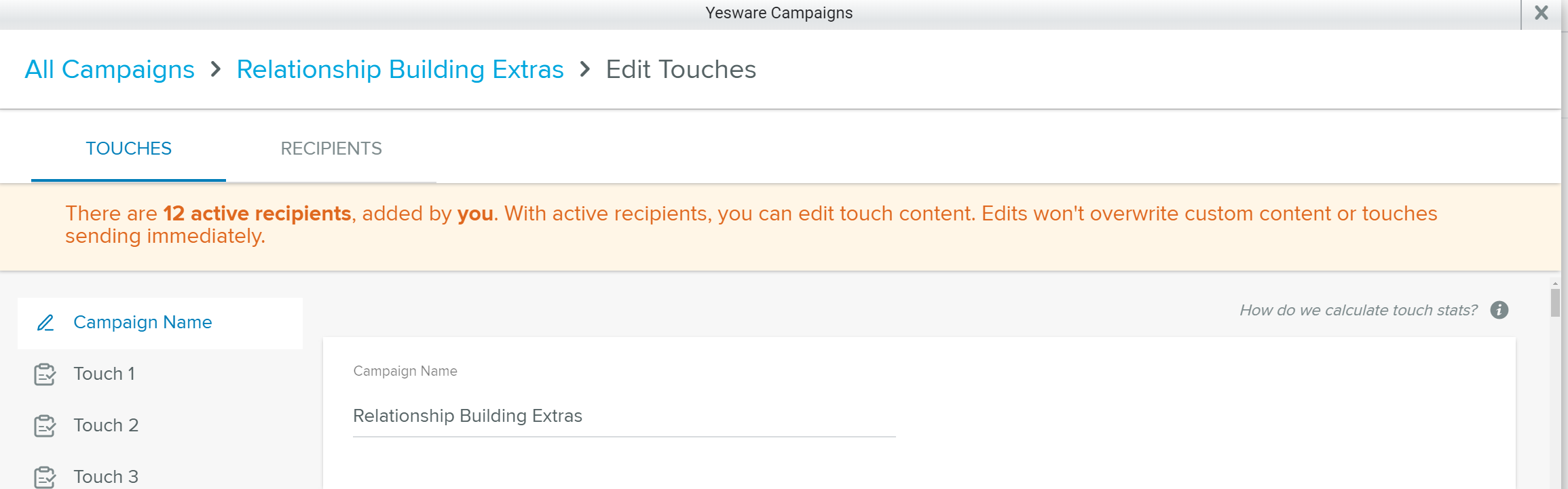Close the Yesware Campaigns window
The width and height of the screenshot is (1568, 489).
click(1541, 13)
